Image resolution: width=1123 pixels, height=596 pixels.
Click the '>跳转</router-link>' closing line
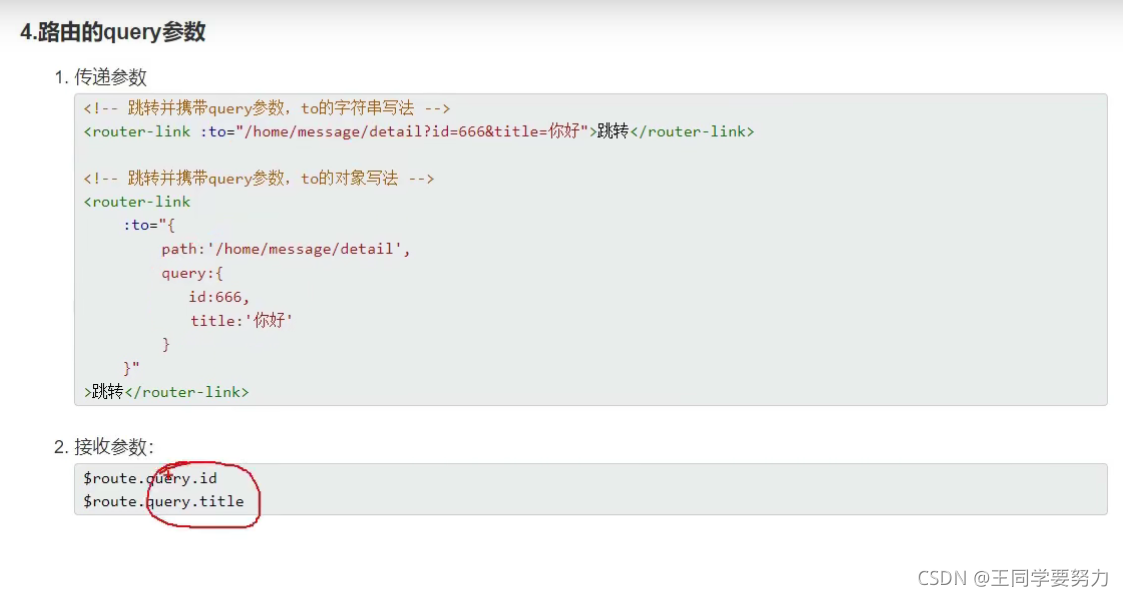point(166,392)
